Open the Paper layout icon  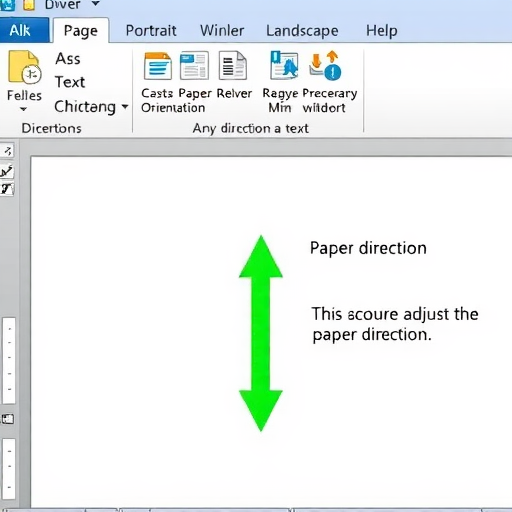(x=194, y=65)
